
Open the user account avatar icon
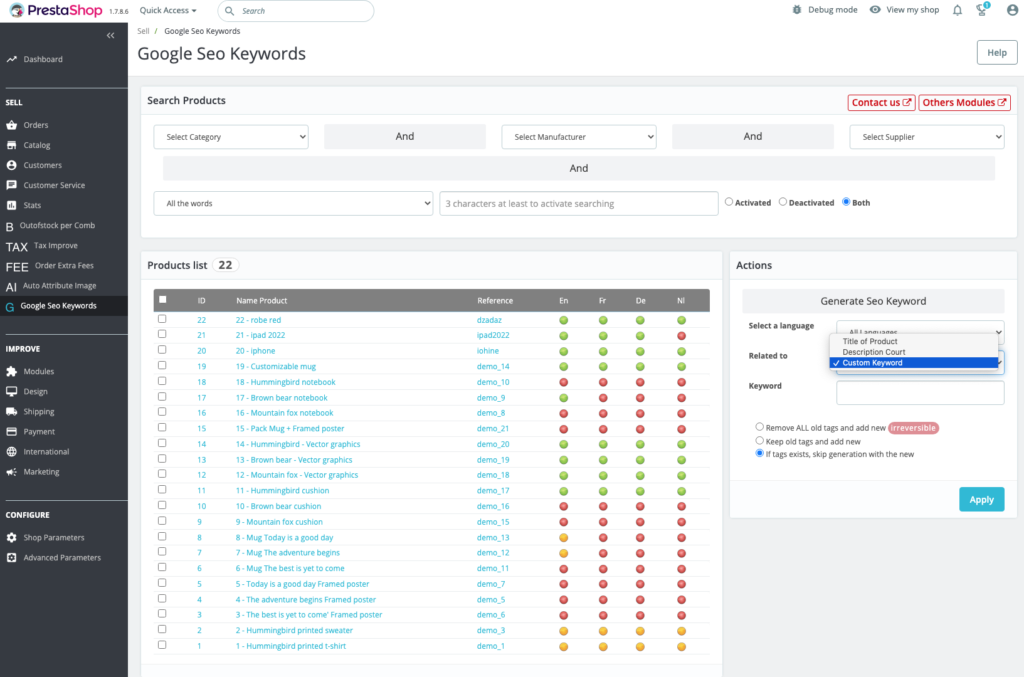(1012, 10)
